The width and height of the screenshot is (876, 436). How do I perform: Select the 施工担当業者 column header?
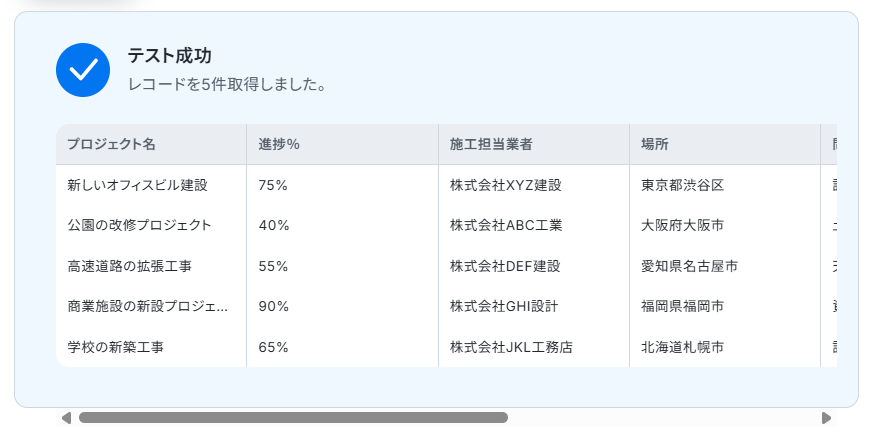(491, 144)
